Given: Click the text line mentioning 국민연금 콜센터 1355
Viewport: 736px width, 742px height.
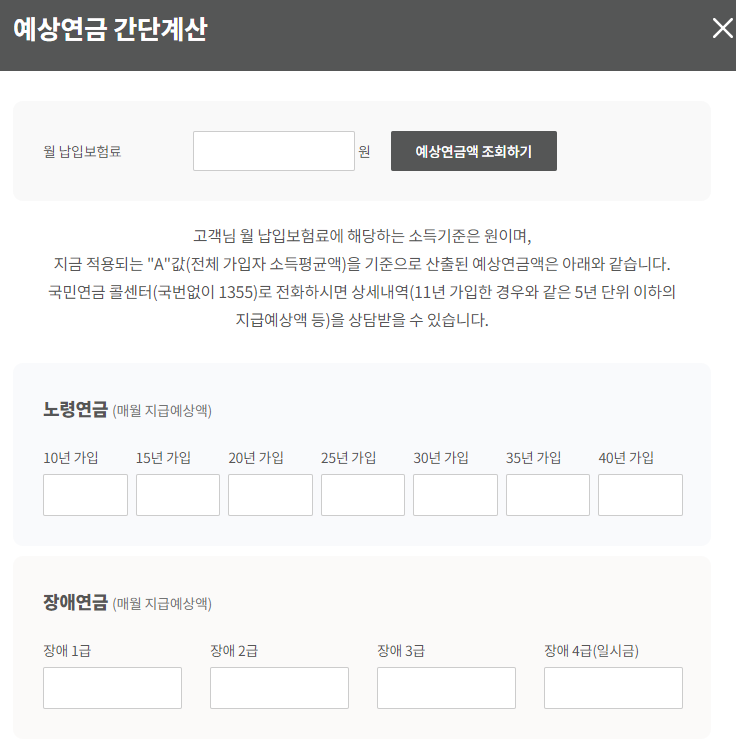Looking at the screenshot, I should (x=362, y=292).
